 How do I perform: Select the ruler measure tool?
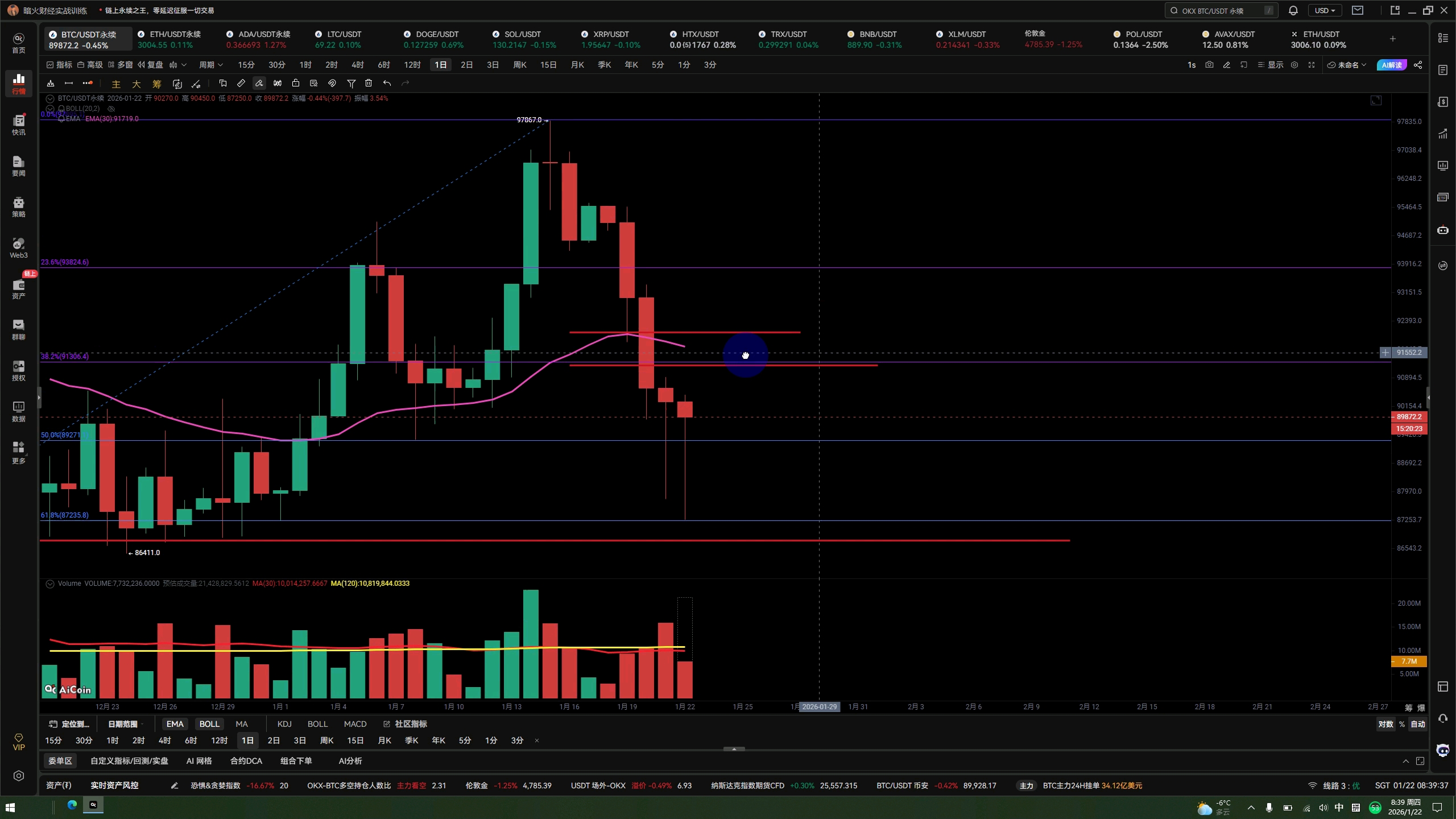coord(241,84)
